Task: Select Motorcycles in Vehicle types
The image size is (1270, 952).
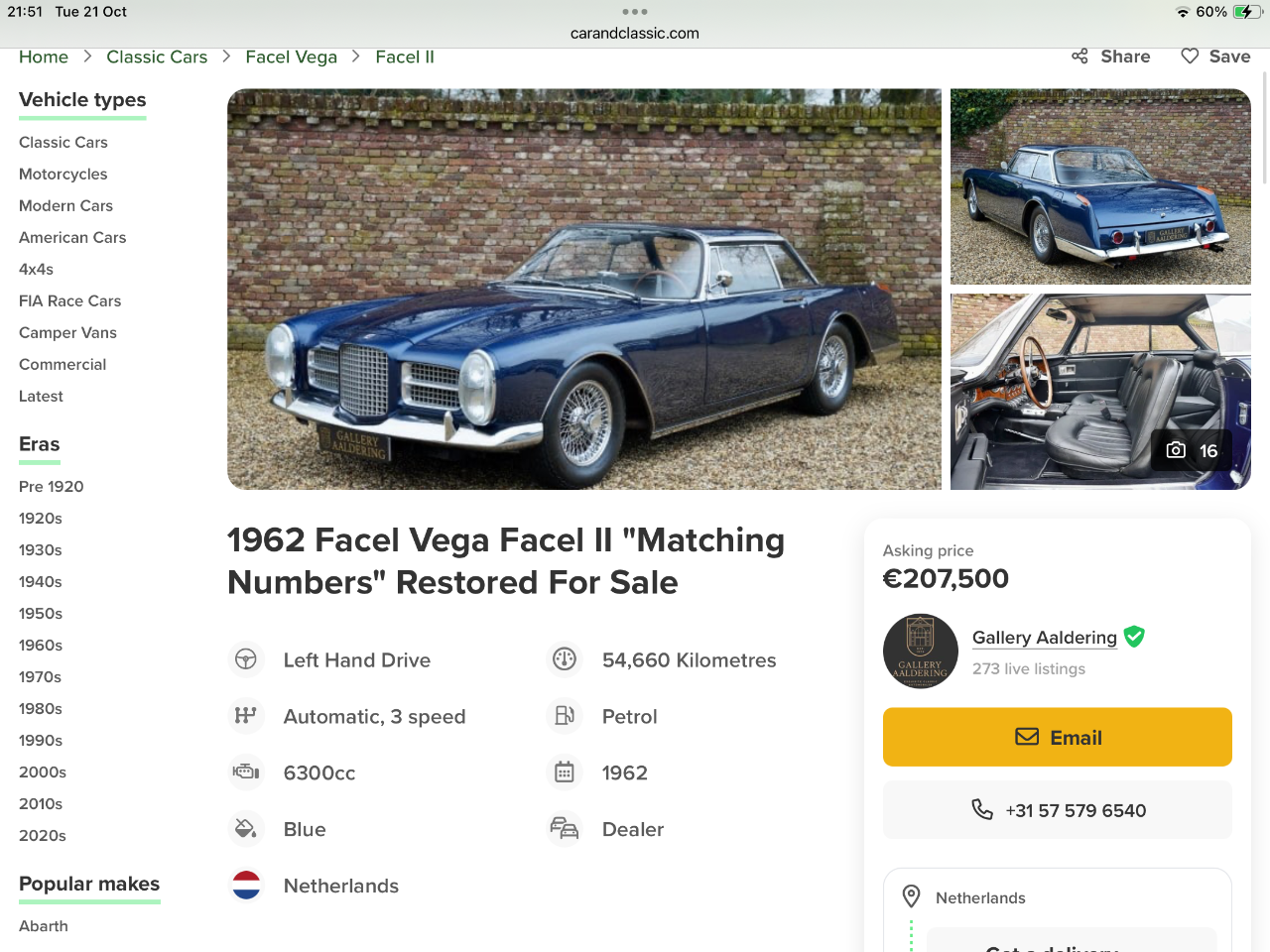Action: [63, 175]
